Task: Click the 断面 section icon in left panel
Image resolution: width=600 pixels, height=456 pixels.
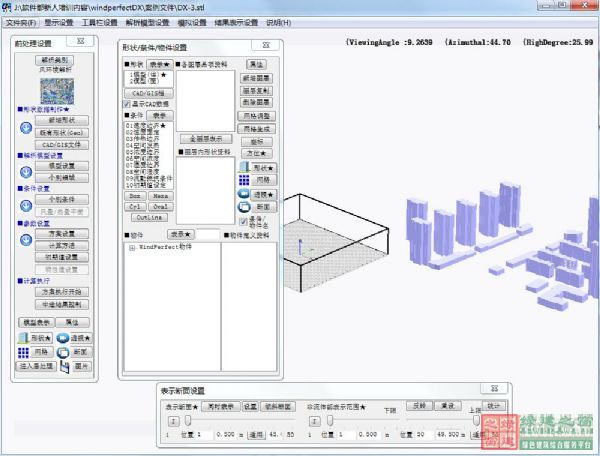Action: tap(63, 353)
